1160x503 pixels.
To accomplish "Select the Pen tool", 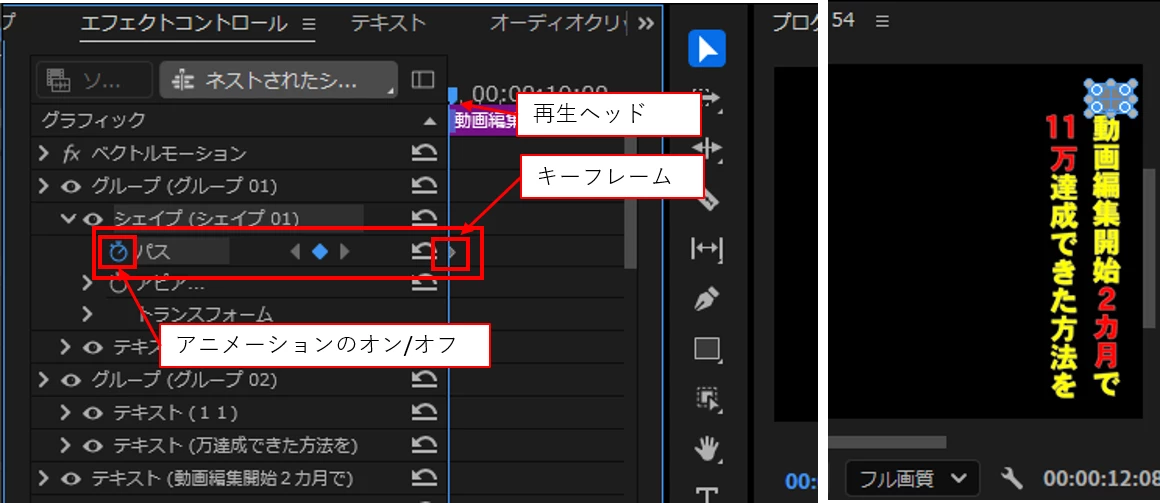I will point(707,300).
